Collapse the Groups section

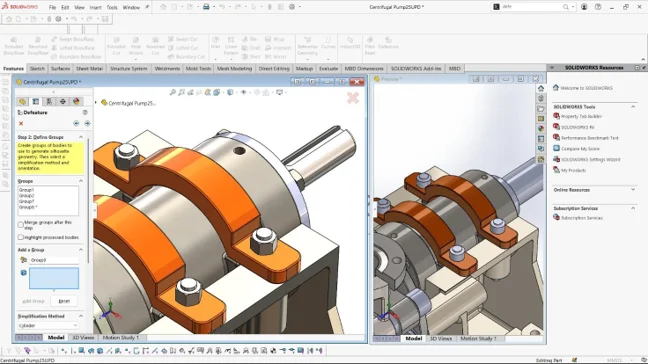pyautogui.click(x=81, y=181)
